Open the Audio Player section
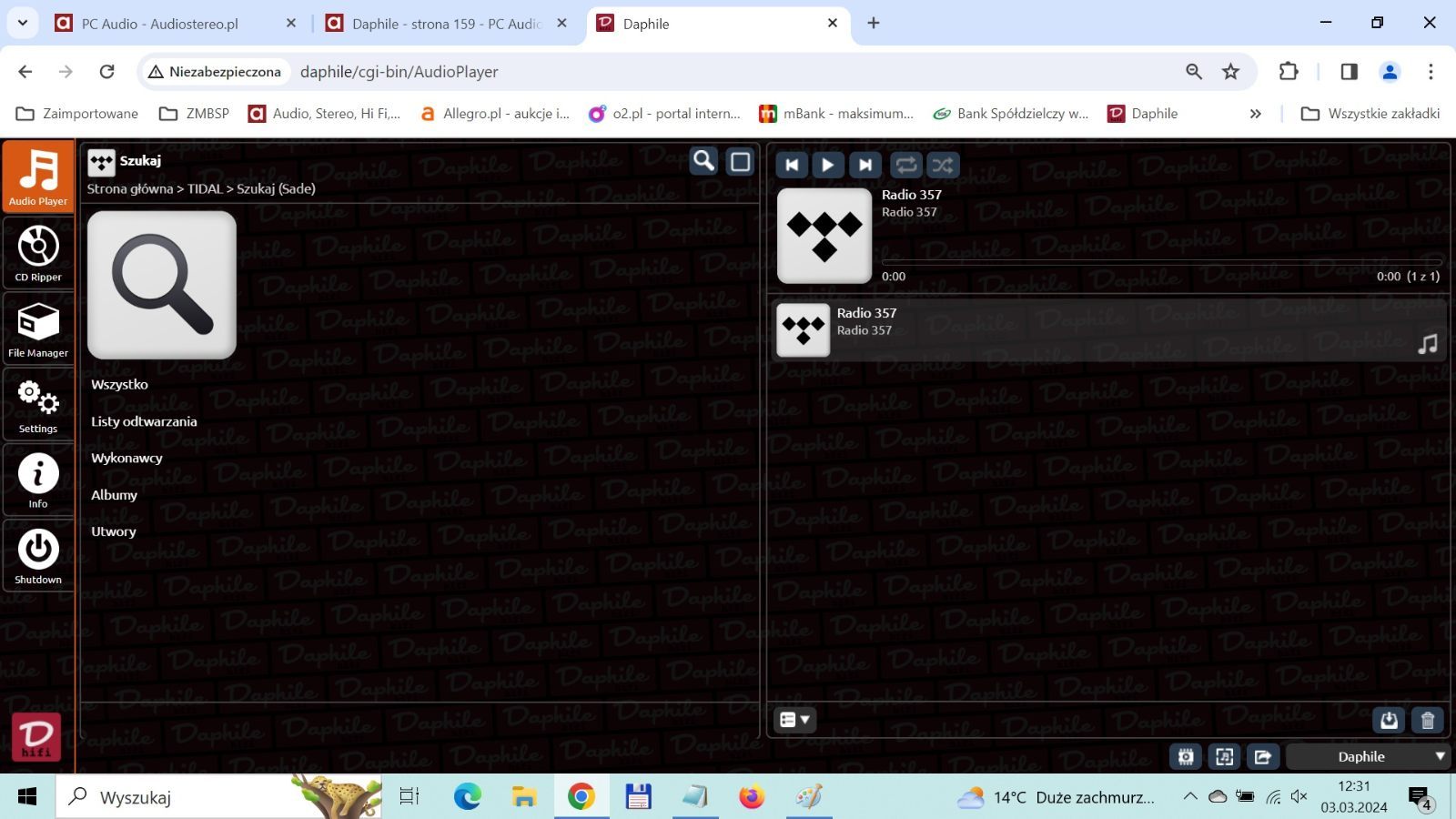1456x819 pixels. (38, 176)
